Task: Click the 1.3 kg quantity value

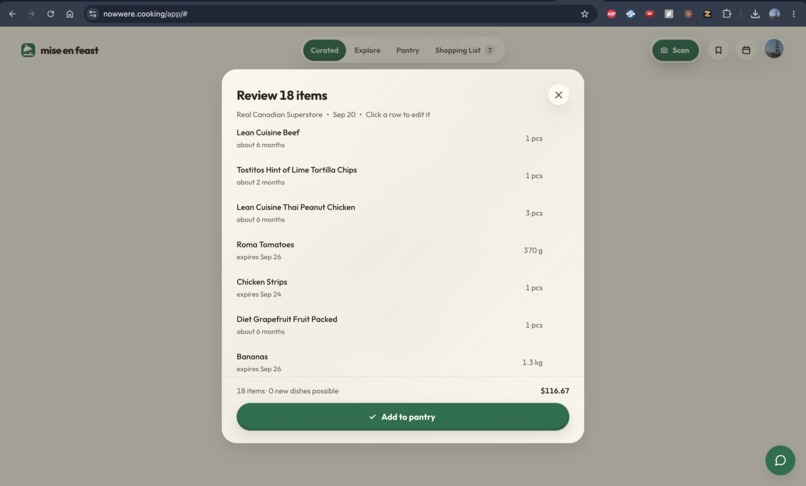Action: coord(532,363)
